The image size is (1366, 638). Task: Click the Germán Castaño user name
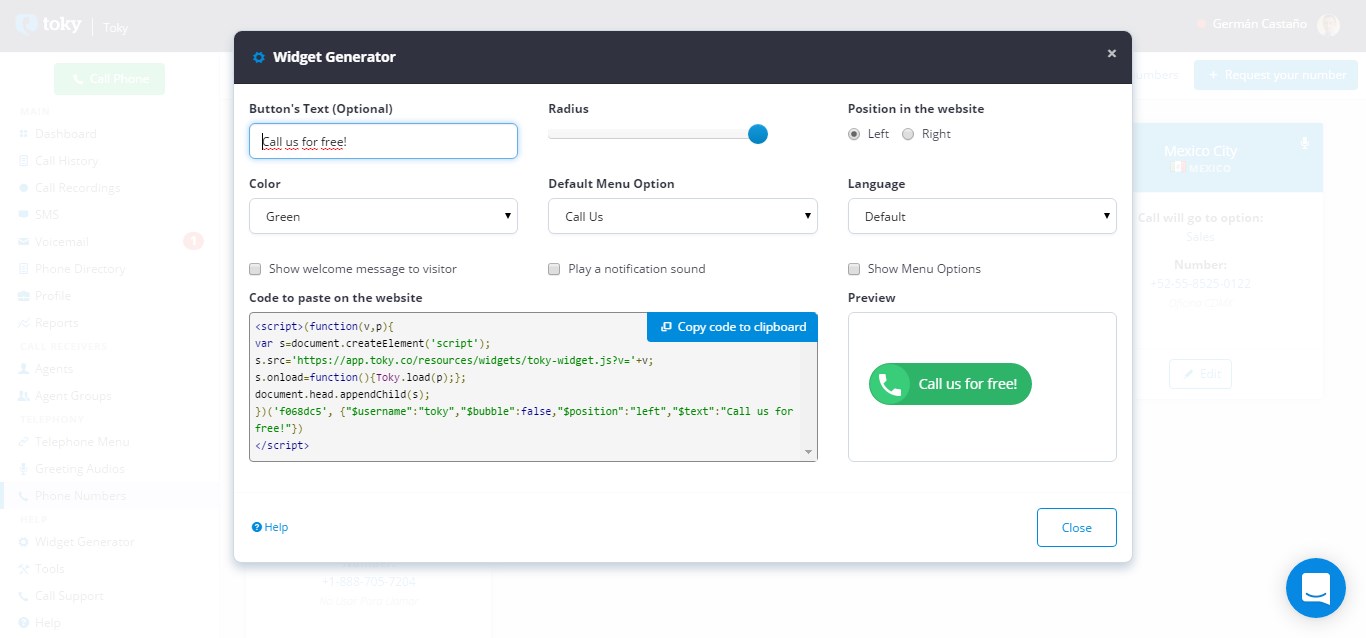point(1259,24)
